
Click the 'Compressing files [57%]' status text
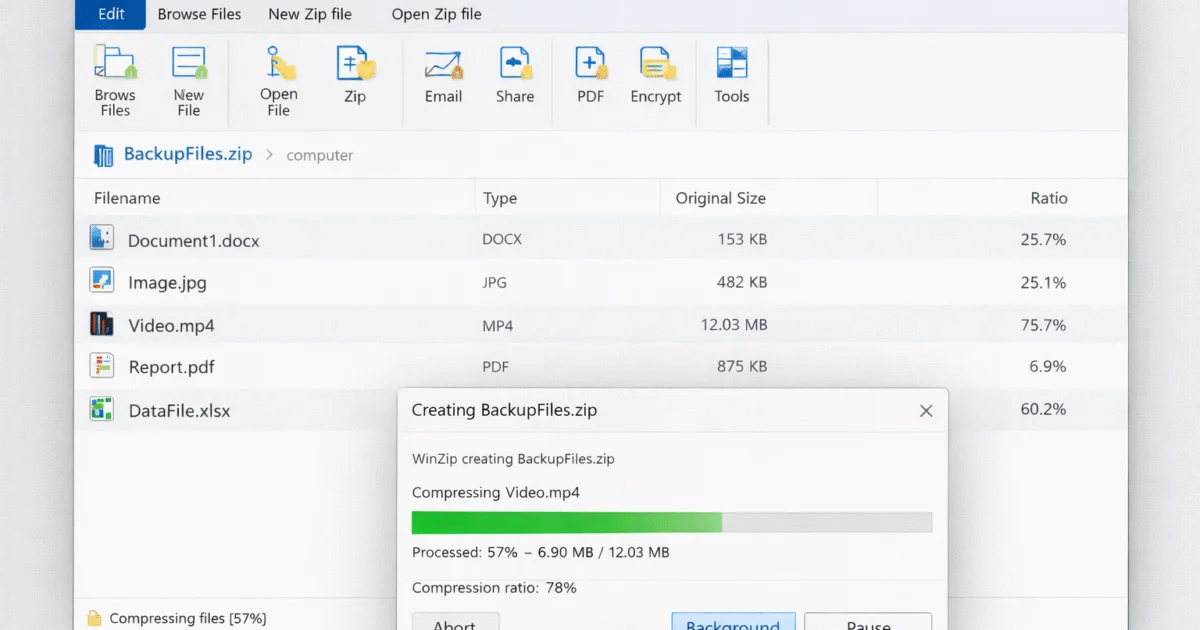pos(188,619)
